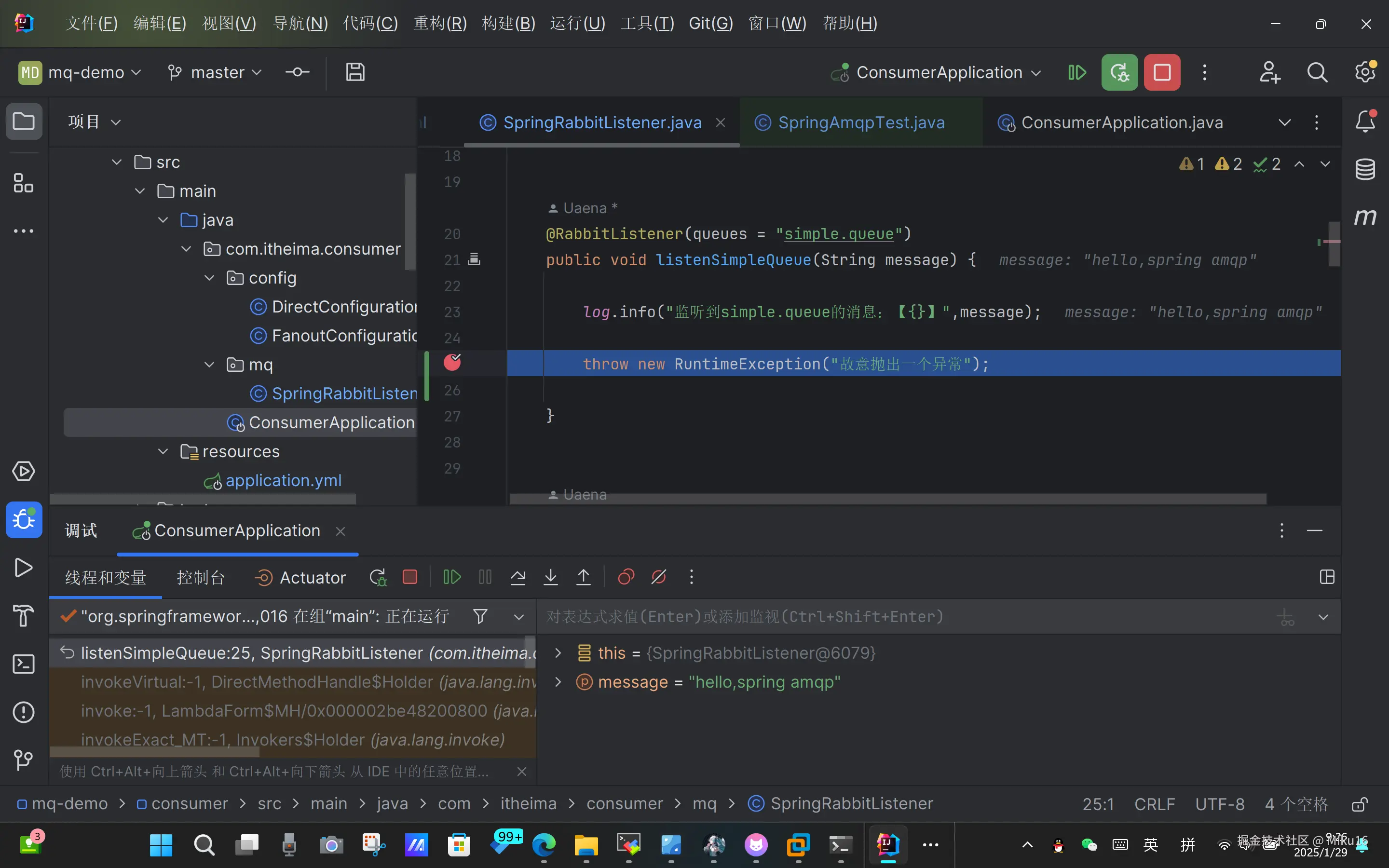Toggle breakpoint on line 25

point(452,363)
